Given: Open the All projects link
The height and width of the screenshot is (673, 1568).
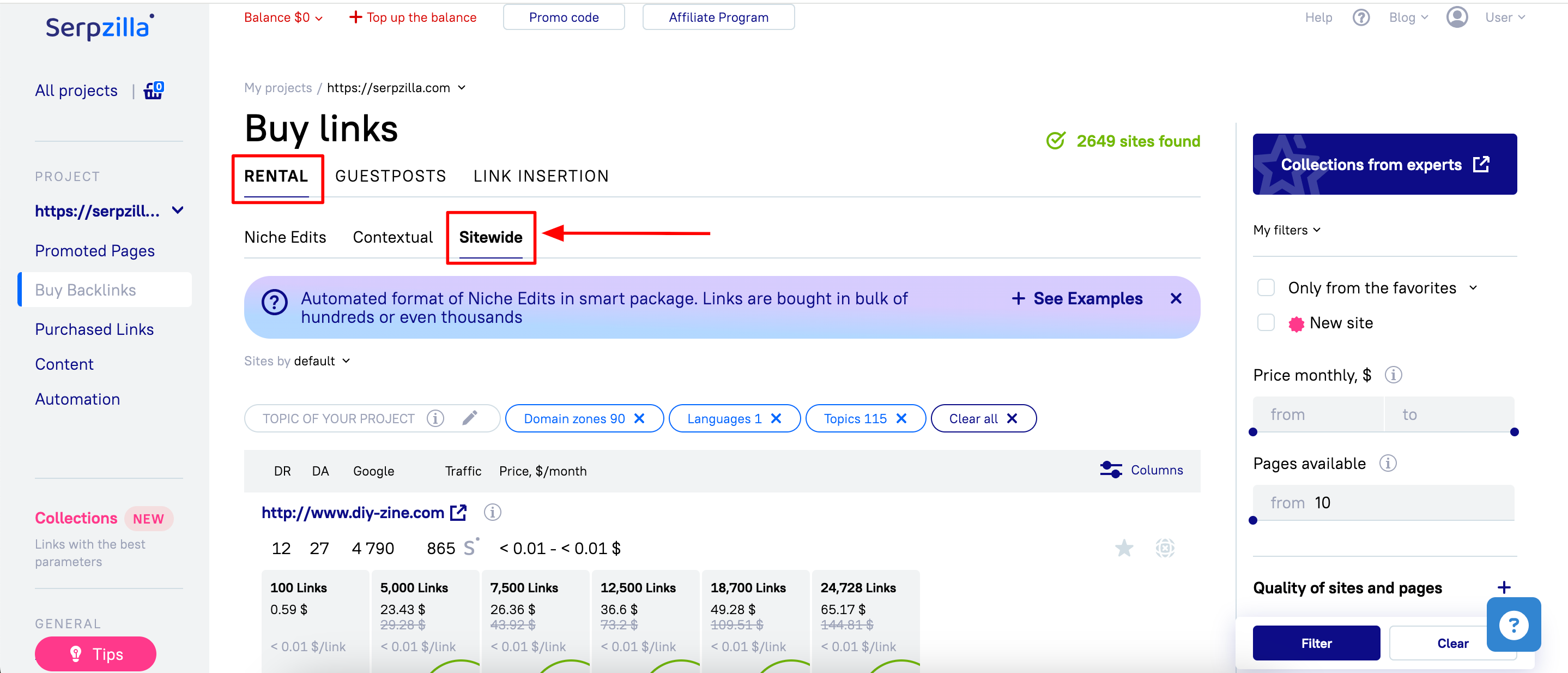Looking at the screenshot, I should point(76,90).
